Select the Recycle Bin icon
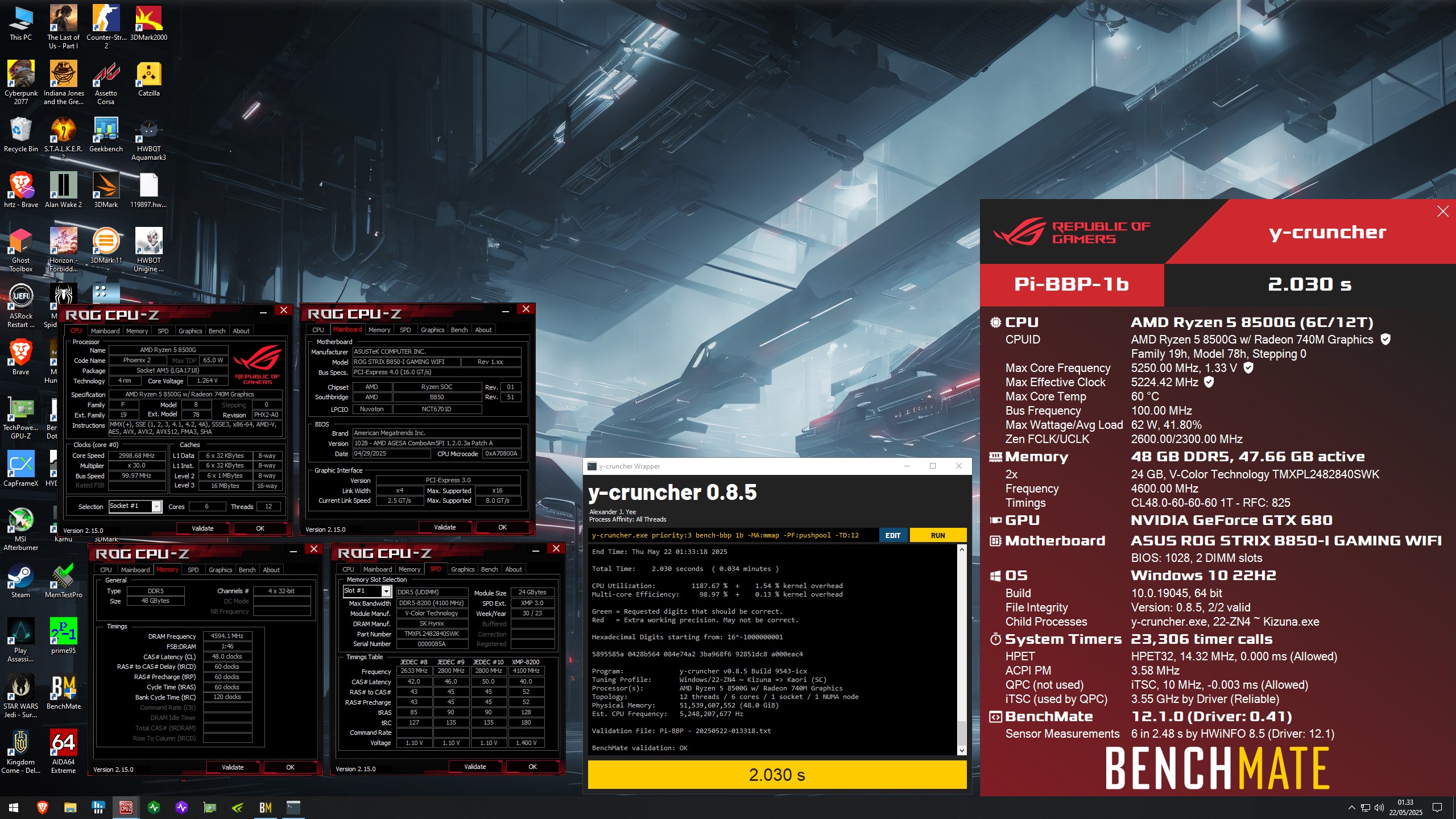The height and width of the screenshot is (819, 1456). [21, 134]
